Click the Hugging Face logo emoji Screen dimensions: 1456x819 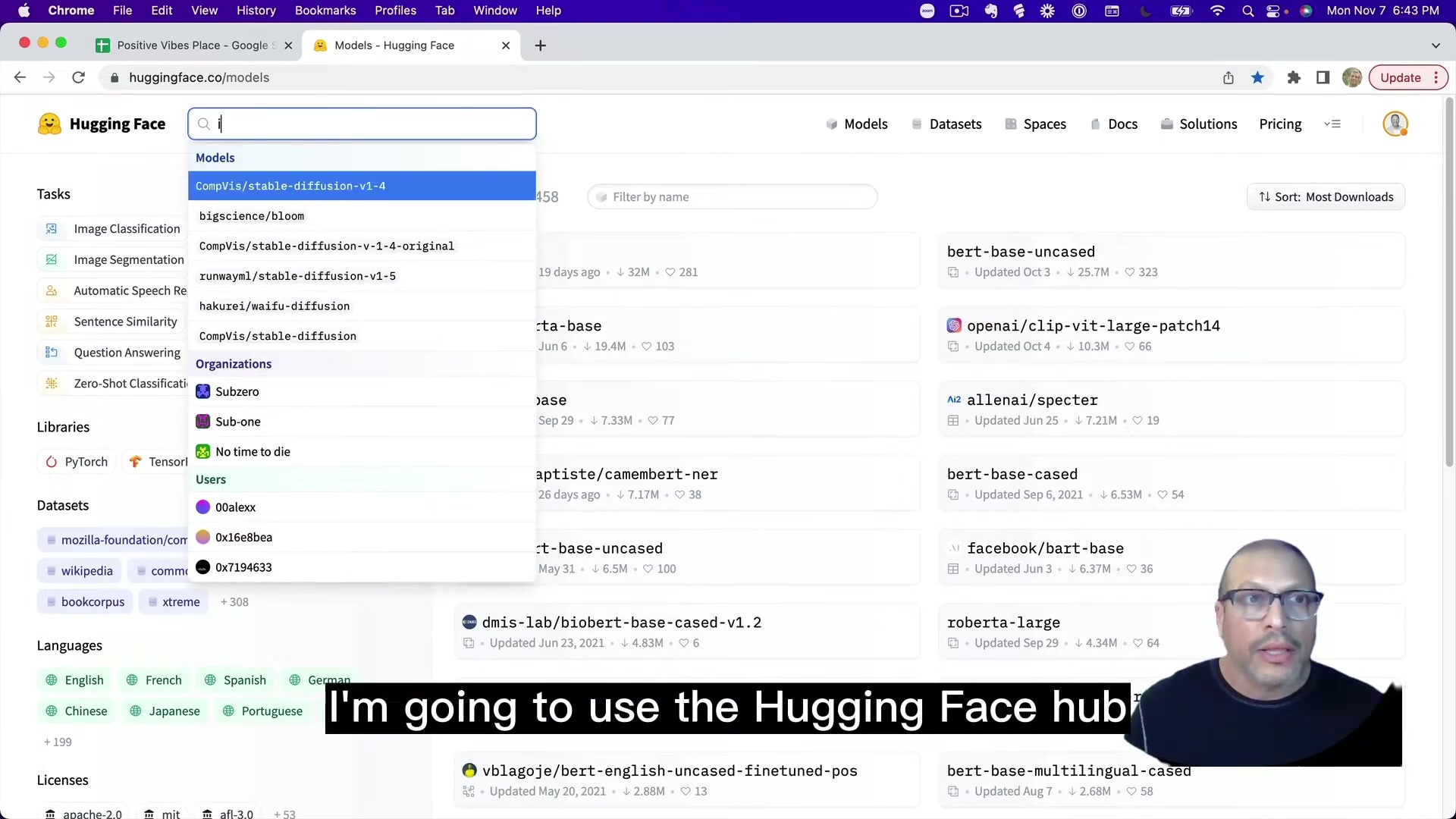[x=49, y=124]
